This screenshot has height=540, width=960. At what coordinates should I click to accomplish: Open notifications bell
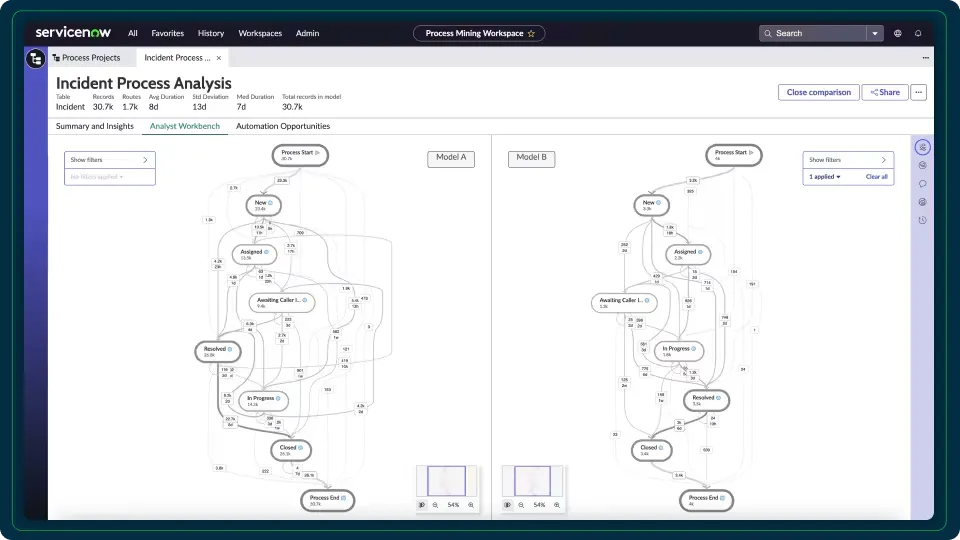click(x=918, y=34)
